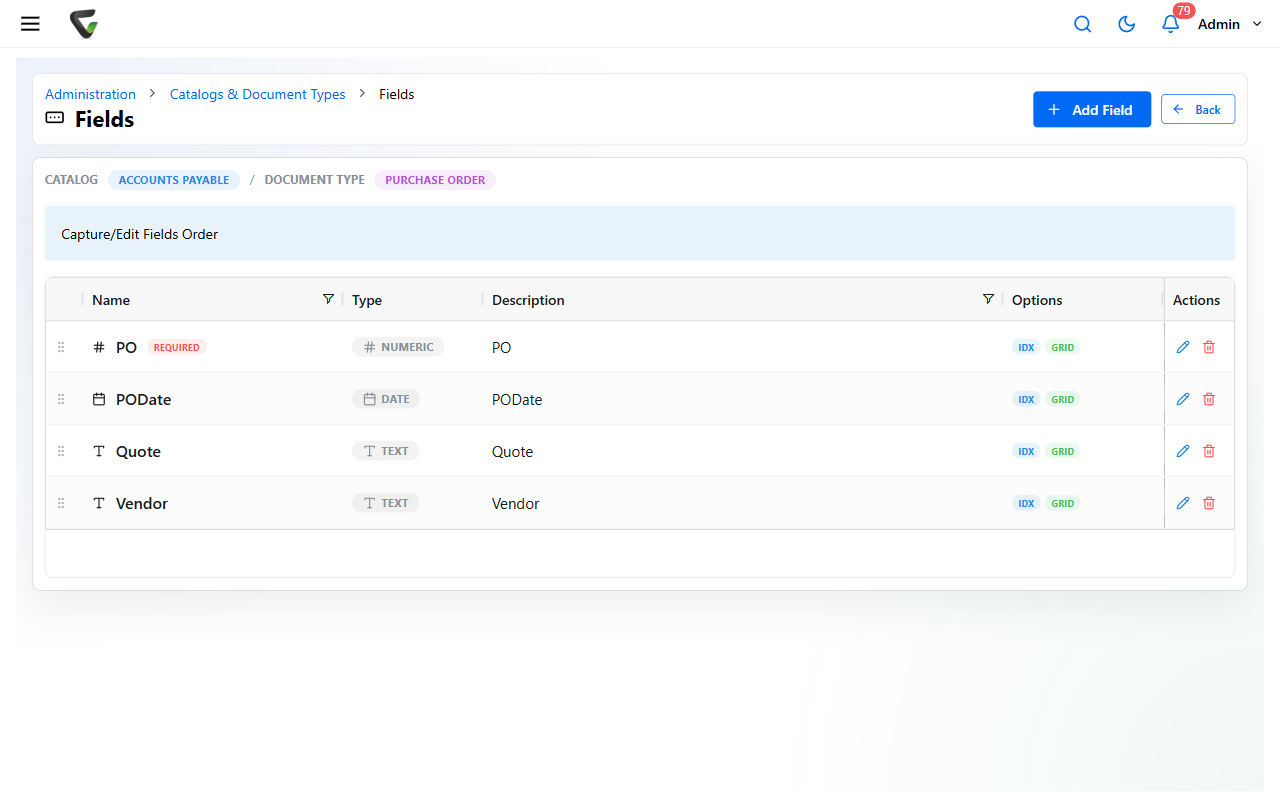Edit the Quote field
1280x800 pixels.
(x=1183, y=451)
